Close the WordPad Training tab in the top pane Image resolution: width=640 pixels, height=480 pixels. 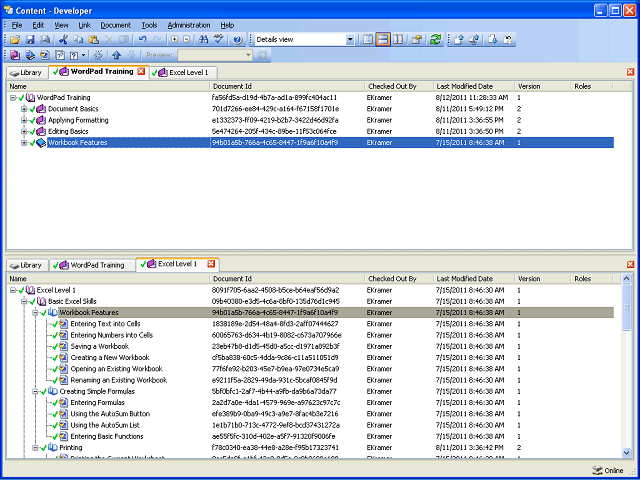pyautogui.click(x=141, y=71)
